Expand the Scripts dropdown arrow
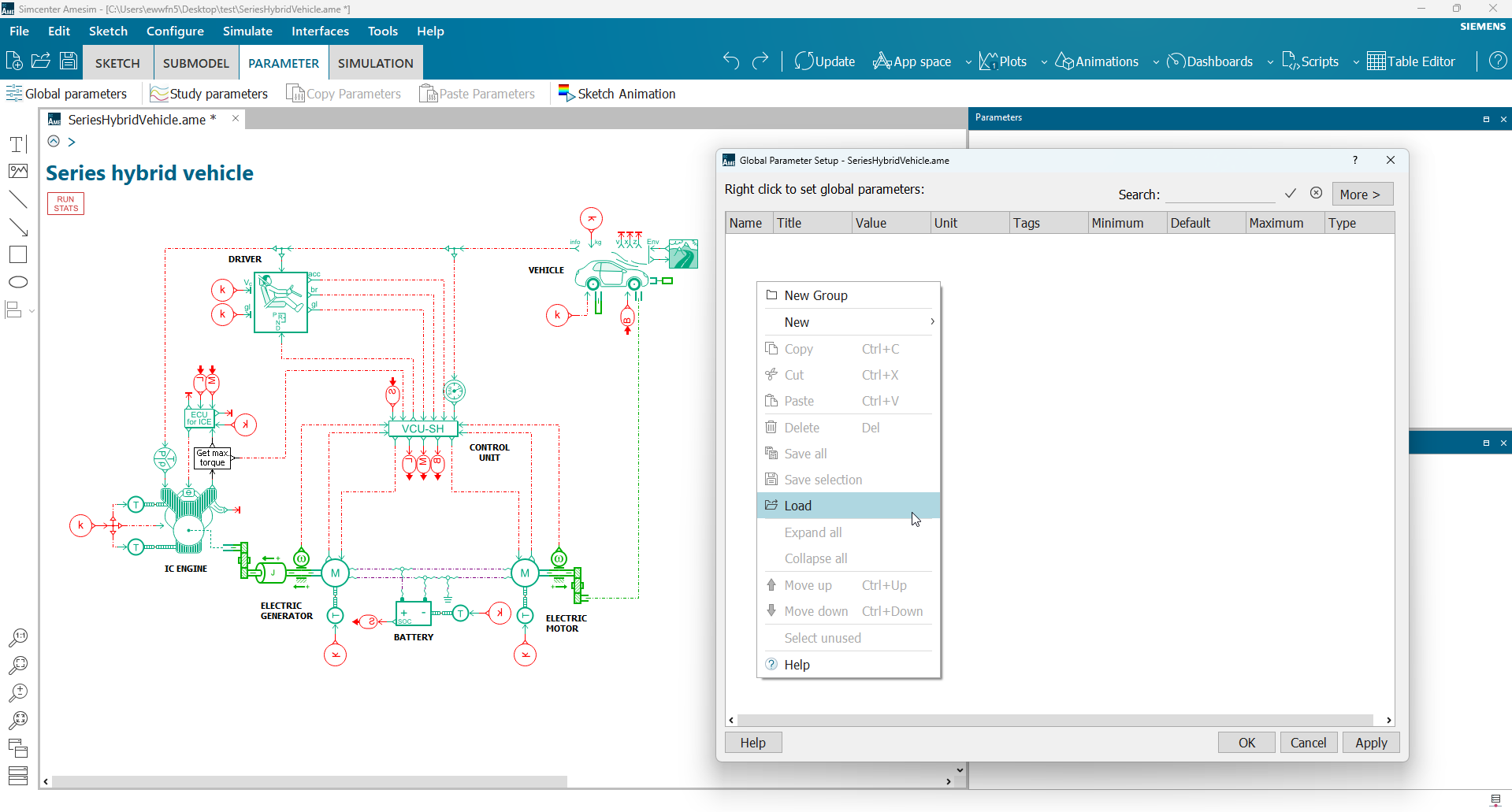 [1356, 62]
